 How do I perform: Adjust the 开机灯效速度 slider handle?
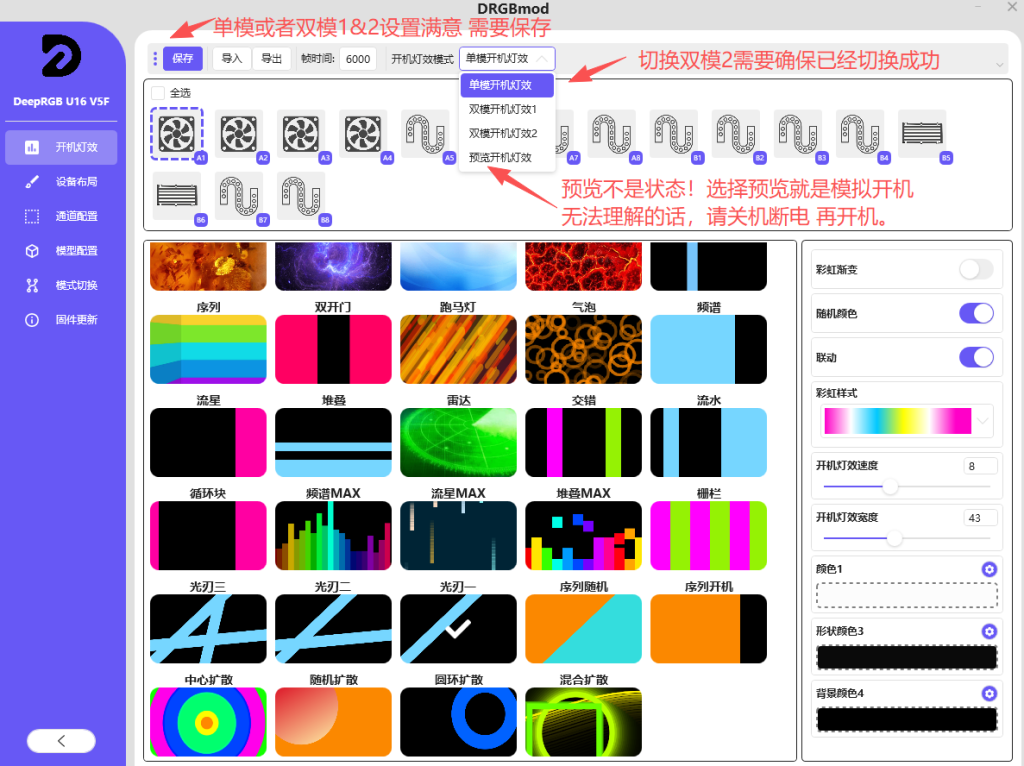(x=890, y=487)
